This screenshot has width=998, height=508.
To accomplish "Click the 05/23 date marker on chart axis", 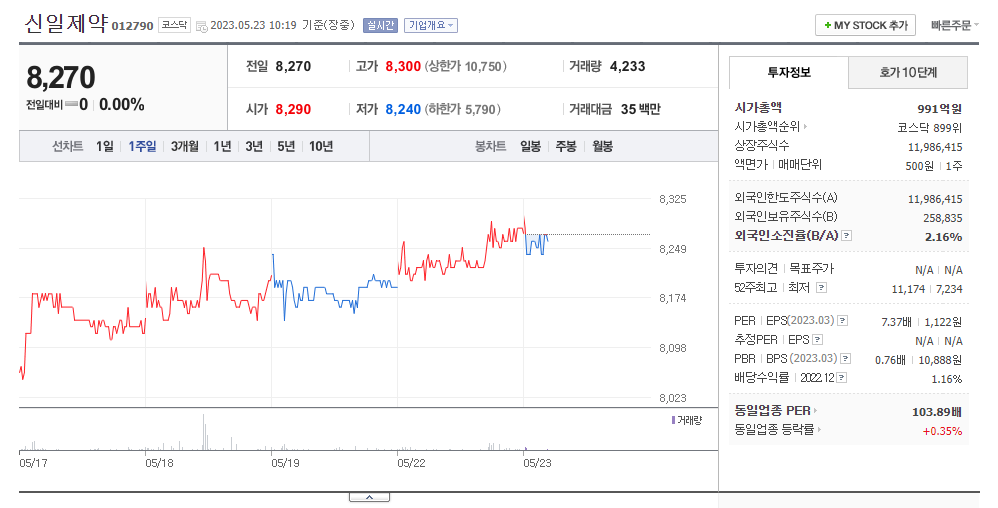I will click(537, 463).
